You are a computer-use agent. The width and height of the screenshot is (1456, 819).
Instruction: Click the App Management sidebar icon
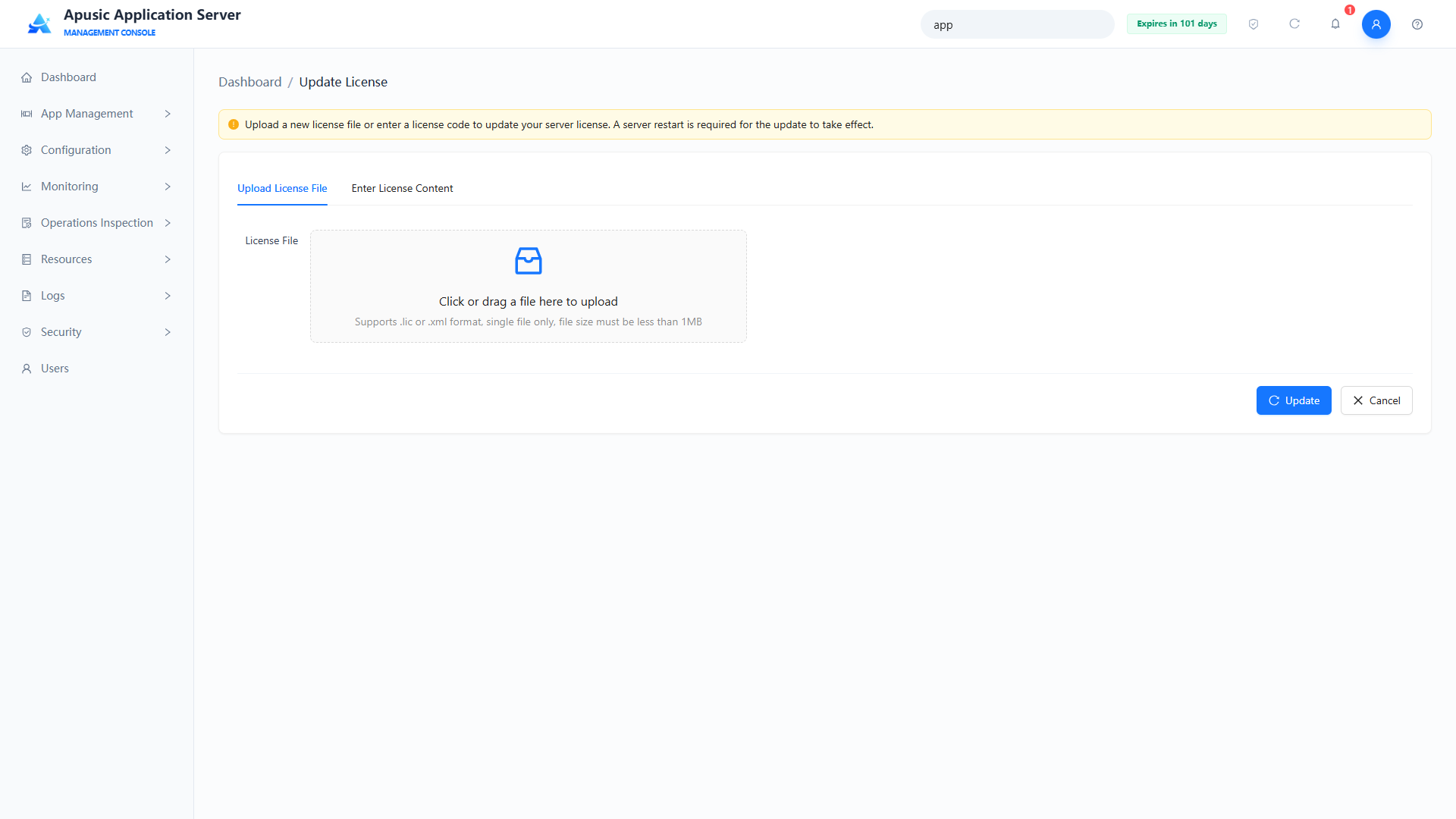pos(27,114)
